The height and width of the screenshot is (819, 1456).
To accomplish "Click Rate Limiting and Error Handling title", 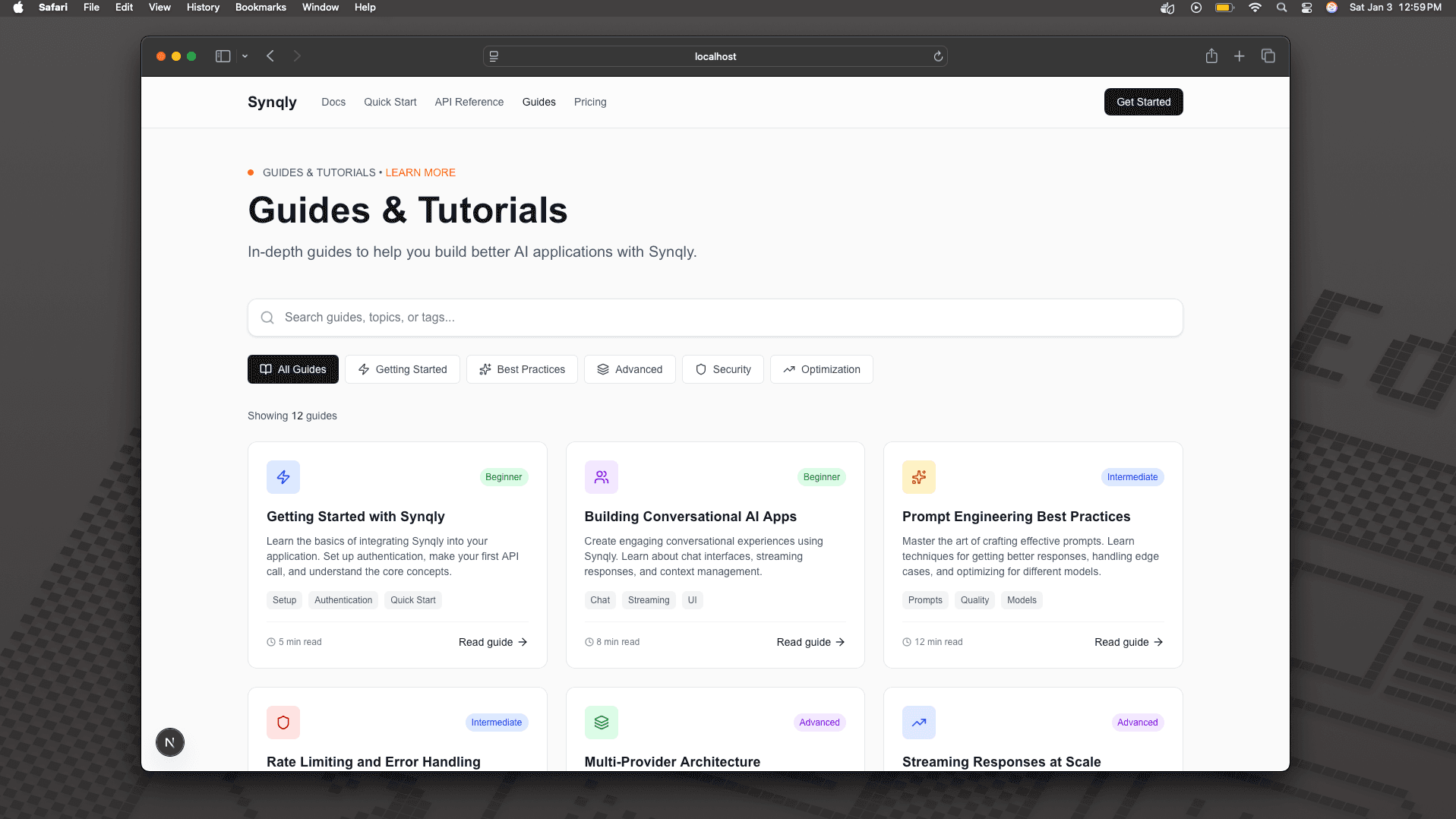I will [374, 762].
